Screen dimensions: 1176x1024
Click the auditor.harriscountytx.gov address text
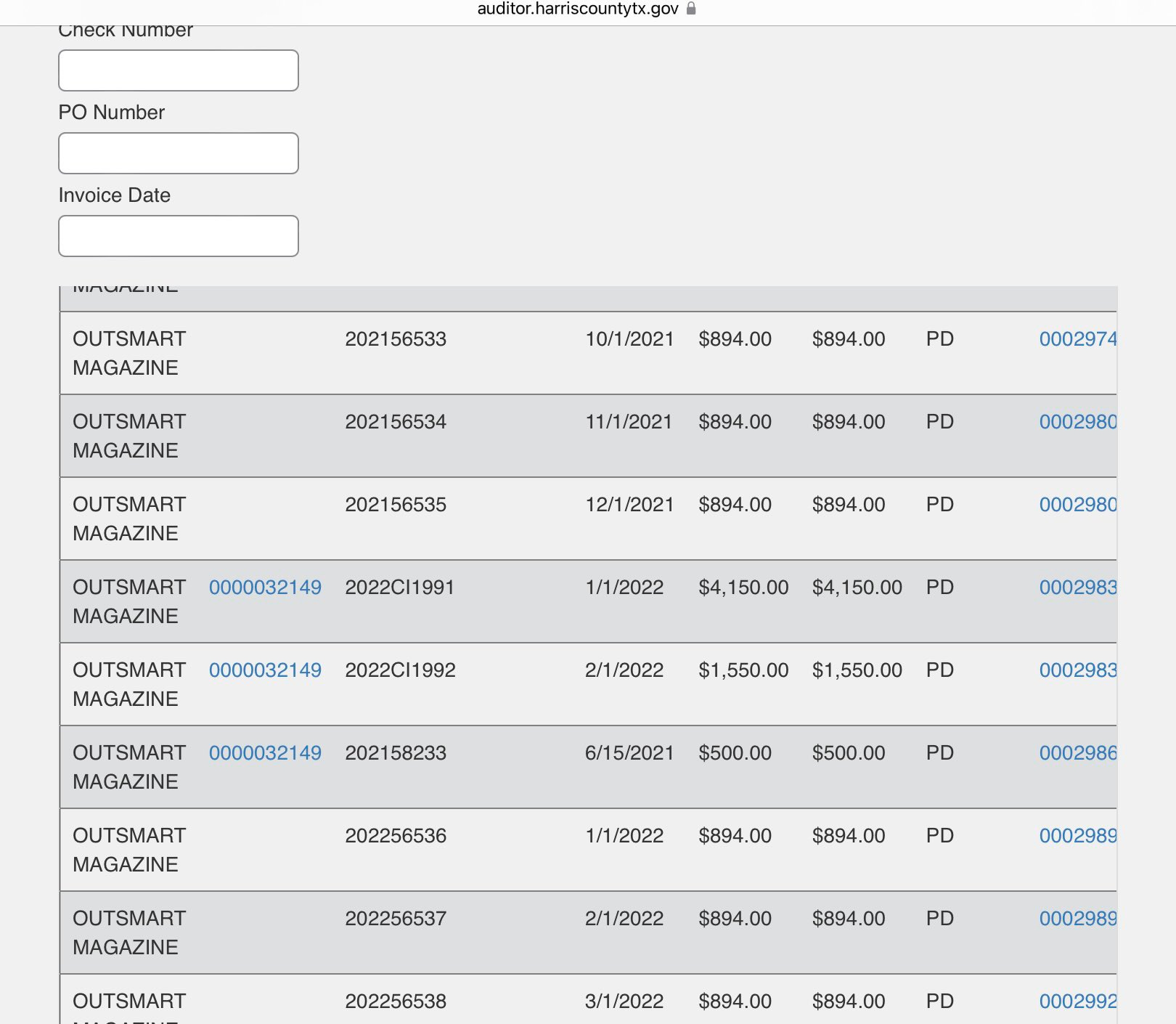click(578, 9)
